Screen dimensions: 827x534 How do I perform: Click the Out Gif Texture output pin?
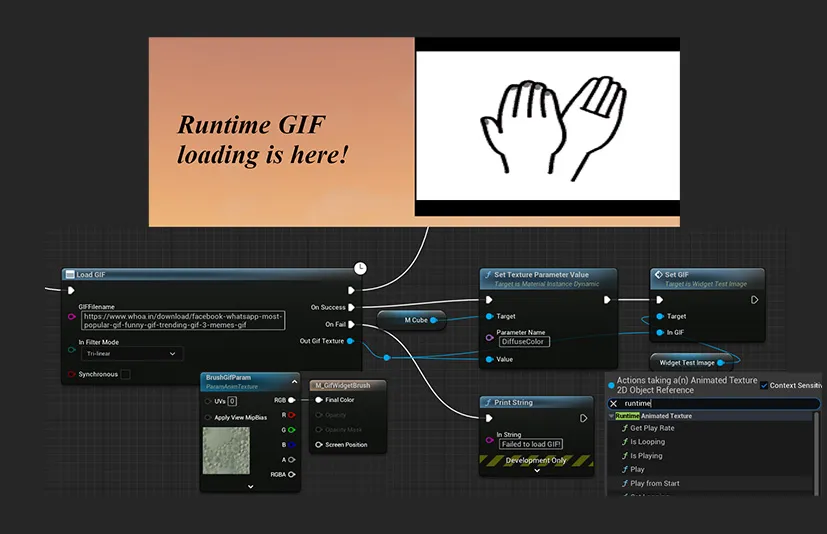(350, 341)
